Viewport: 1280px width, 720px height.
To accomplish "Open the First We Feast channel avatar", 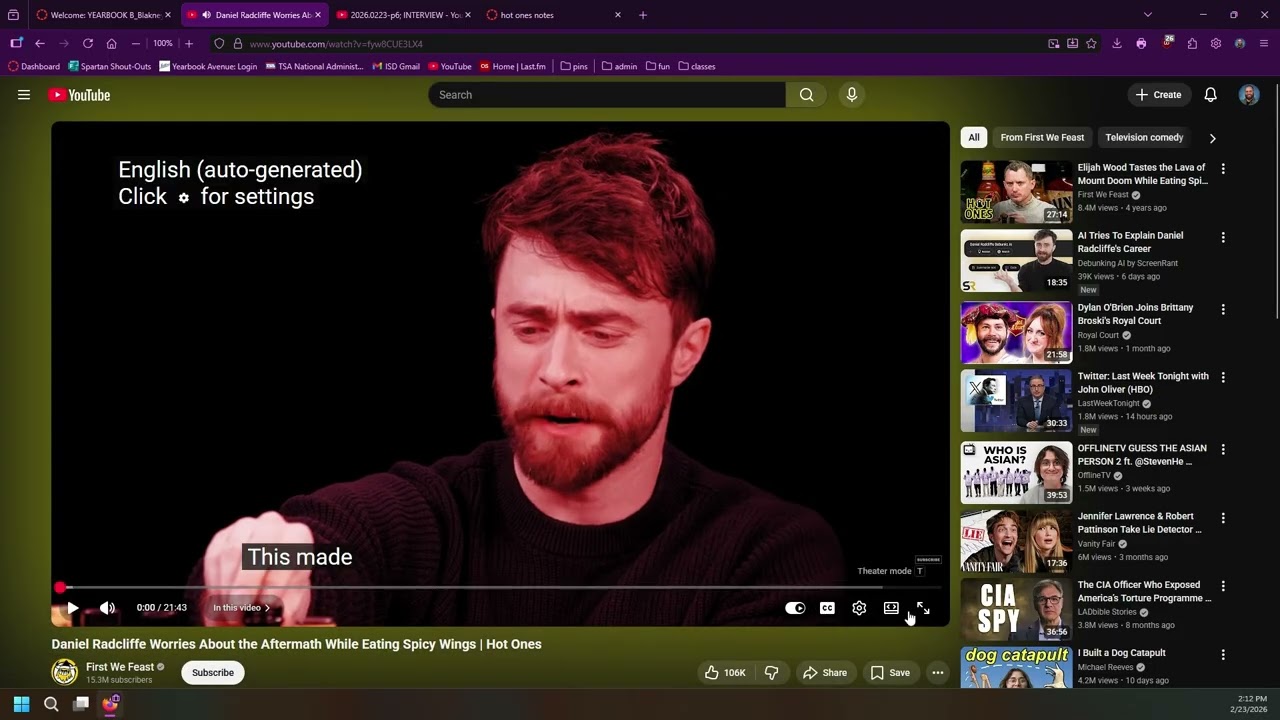I will click(x=65, y=672).
